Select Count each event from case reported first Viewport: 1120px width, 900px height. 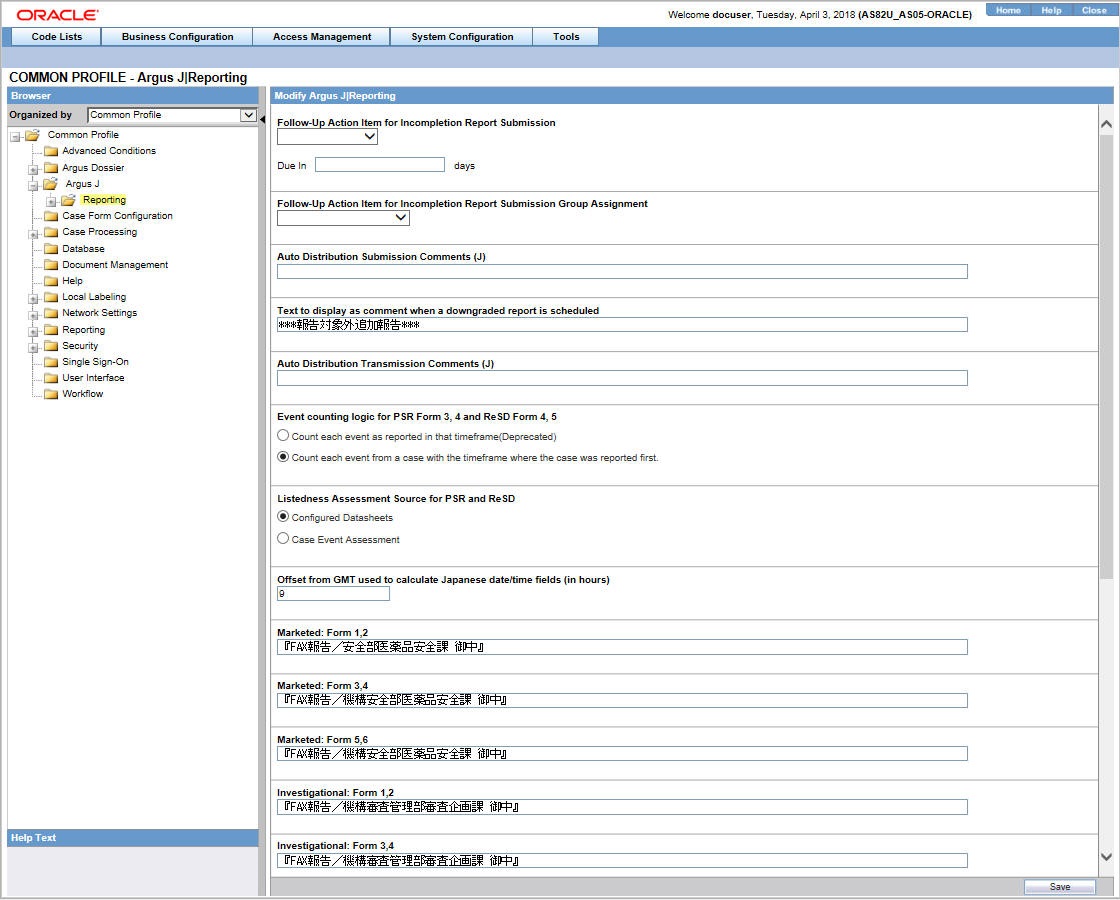(283, 456)
